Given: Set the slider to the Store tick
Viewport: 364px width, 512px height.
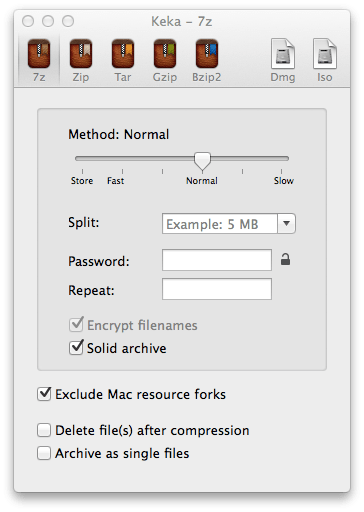Looking at the screenshot, I should pyautogui.click(x=82, y=172).
